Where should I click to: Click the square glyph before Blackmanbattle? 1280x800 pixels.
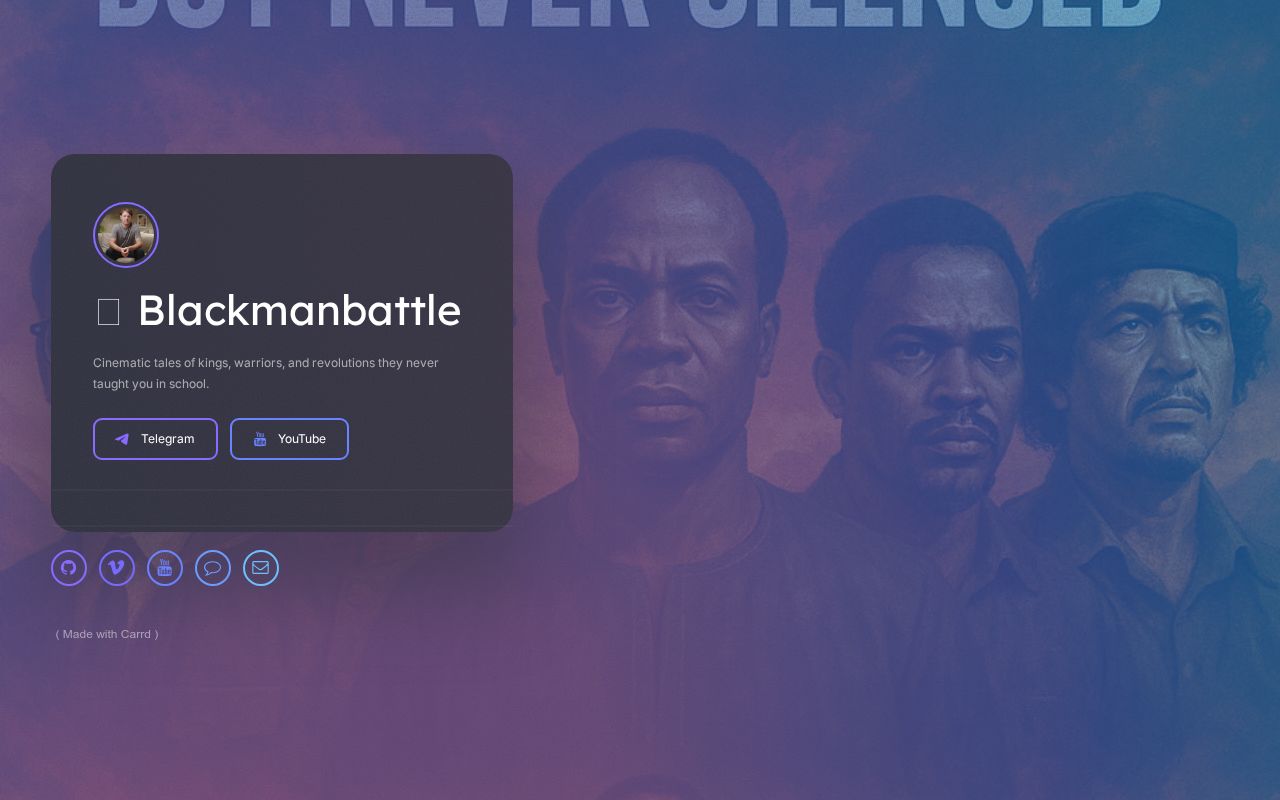tap(109, 312)
